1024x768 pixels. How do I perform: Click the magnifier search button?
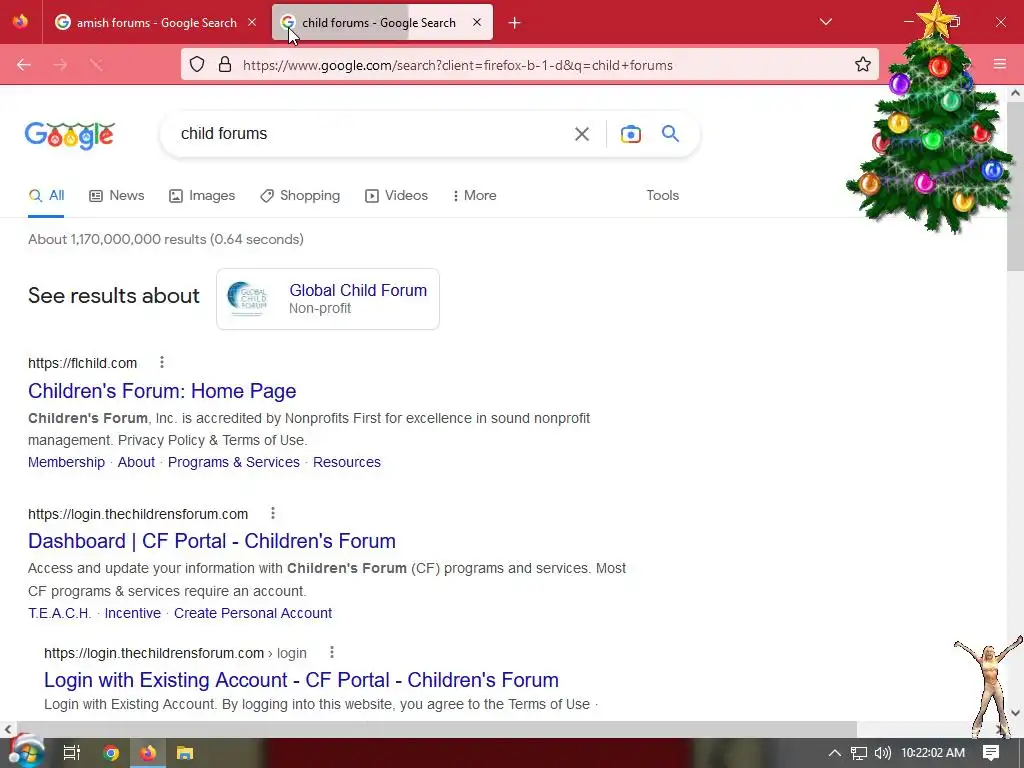click(670, 134)
